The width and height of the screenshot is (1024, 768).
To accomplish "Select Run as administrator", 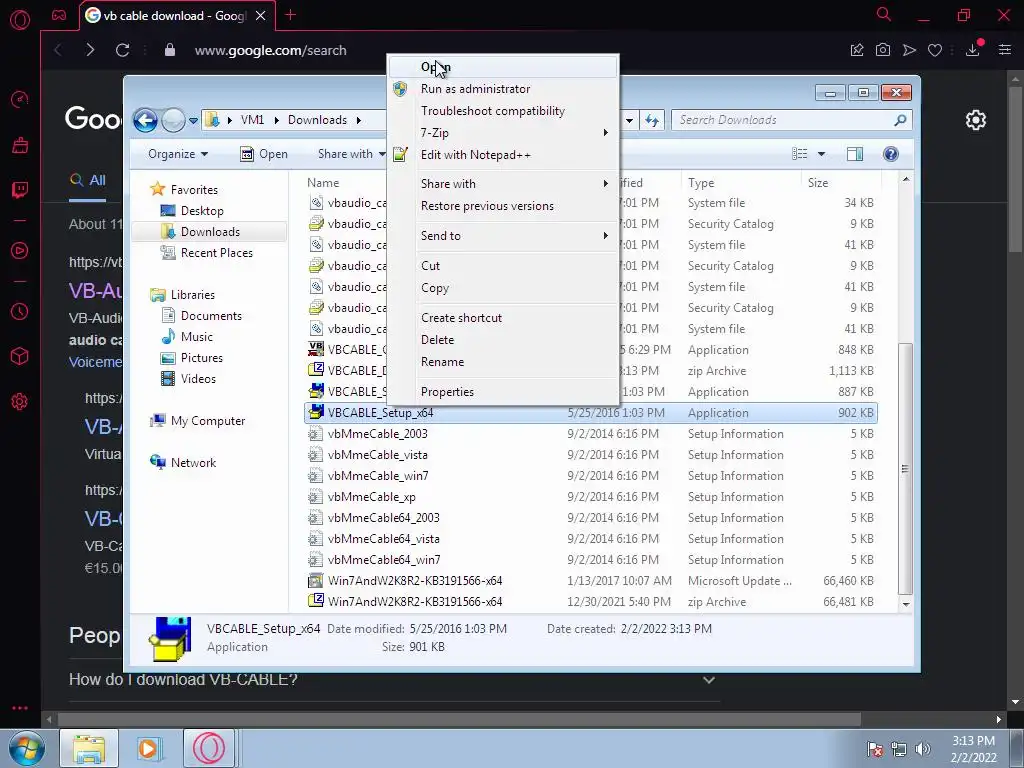I will coord(504,89).
